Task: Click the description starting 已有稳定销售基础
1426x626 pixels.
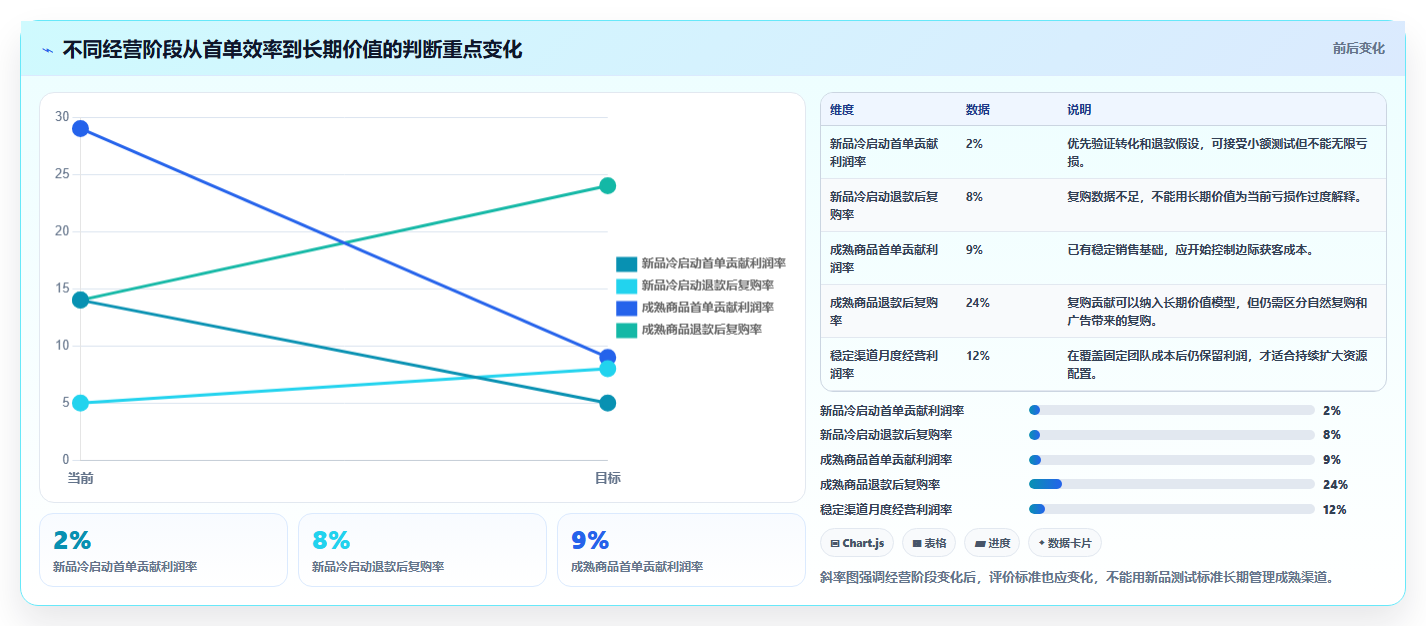Action: click(1190, 250)
